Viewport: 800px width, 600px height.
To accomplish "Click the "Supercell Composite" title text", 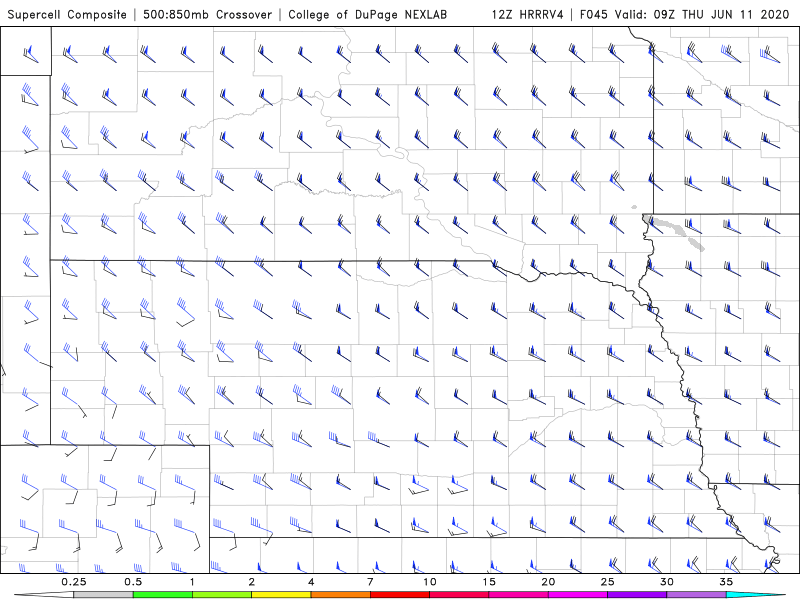I will [67, 15].
